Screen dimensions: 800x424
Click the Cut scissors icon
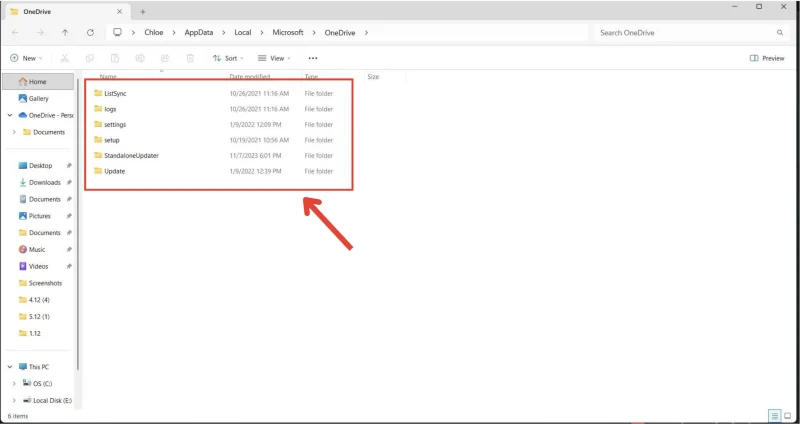64,58
